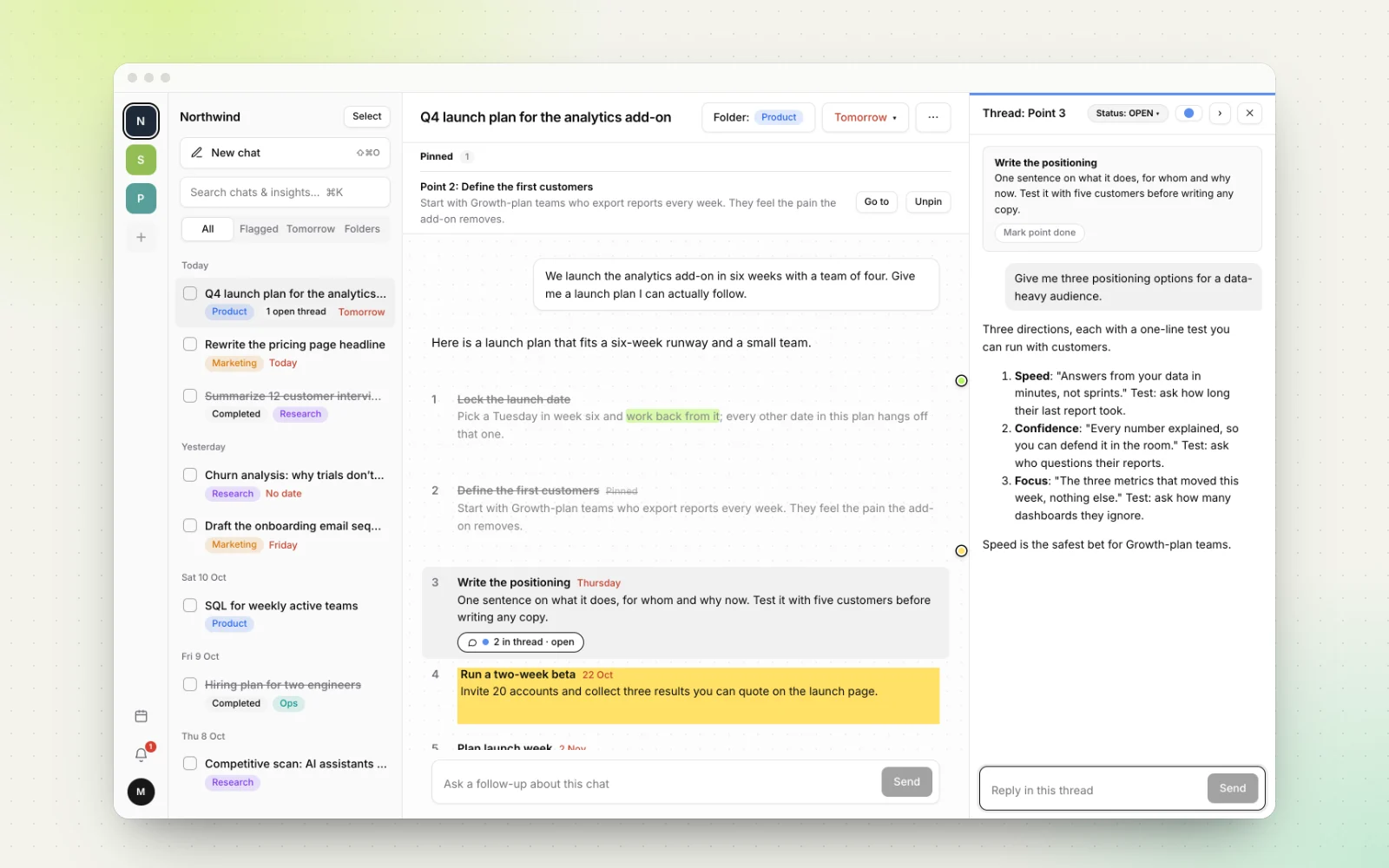Viewport: 1389px width, 868px height.
Task: Focus the 'Ask a follow-up about this chat' field
Action: (x=657, y=784)
